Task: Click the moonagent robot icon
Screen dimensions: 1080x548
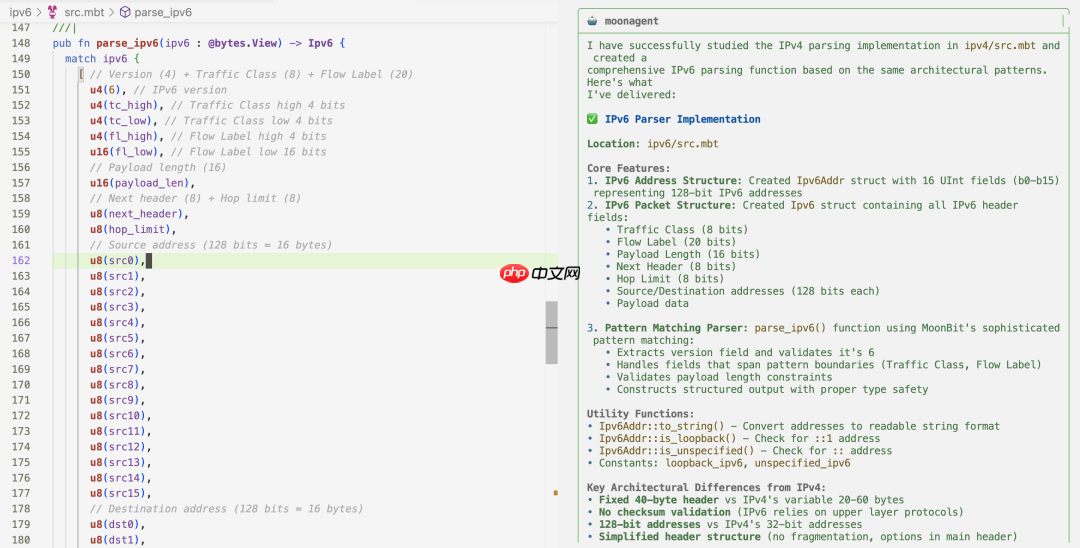Action: coord(593,21)
